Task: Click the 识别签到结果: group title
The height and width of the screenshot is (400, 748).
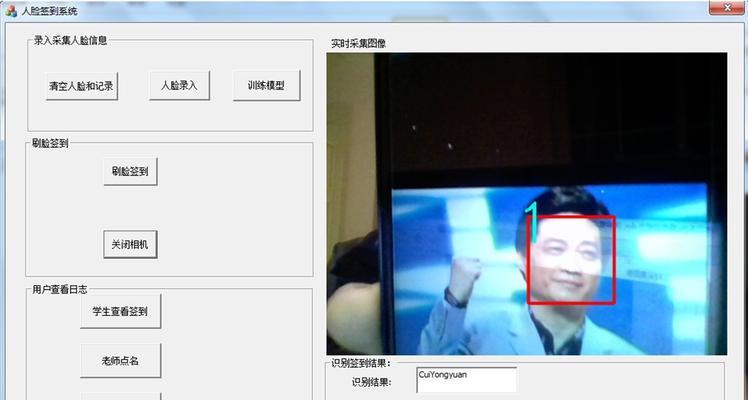Action: coord(361,363)
